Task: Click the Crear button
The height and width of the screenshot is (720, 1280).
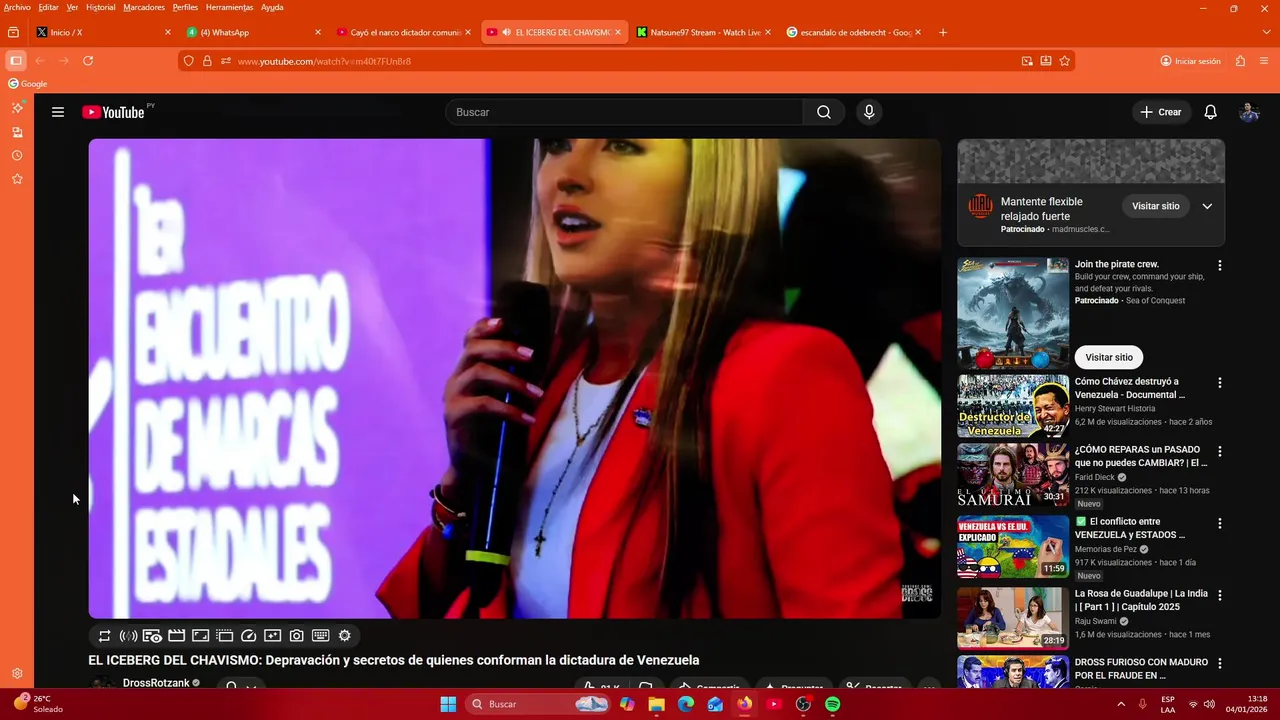Action: coord(1161,112)
